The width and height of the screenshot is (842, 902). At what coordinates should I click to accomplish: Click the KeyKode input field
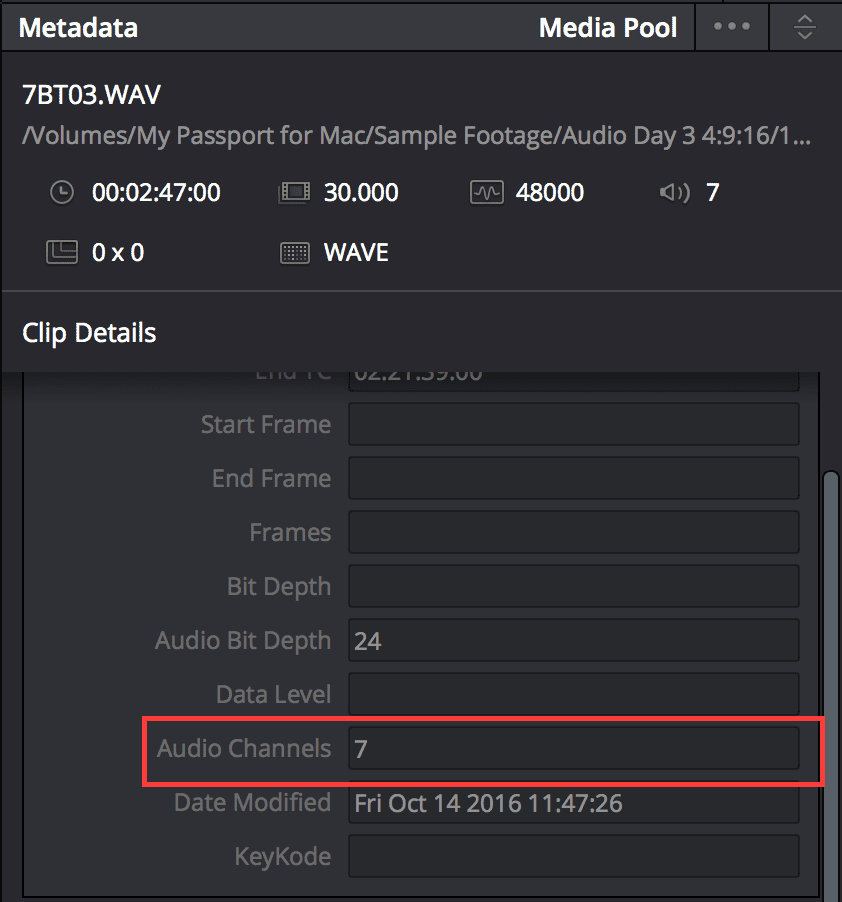pos(573,857)
